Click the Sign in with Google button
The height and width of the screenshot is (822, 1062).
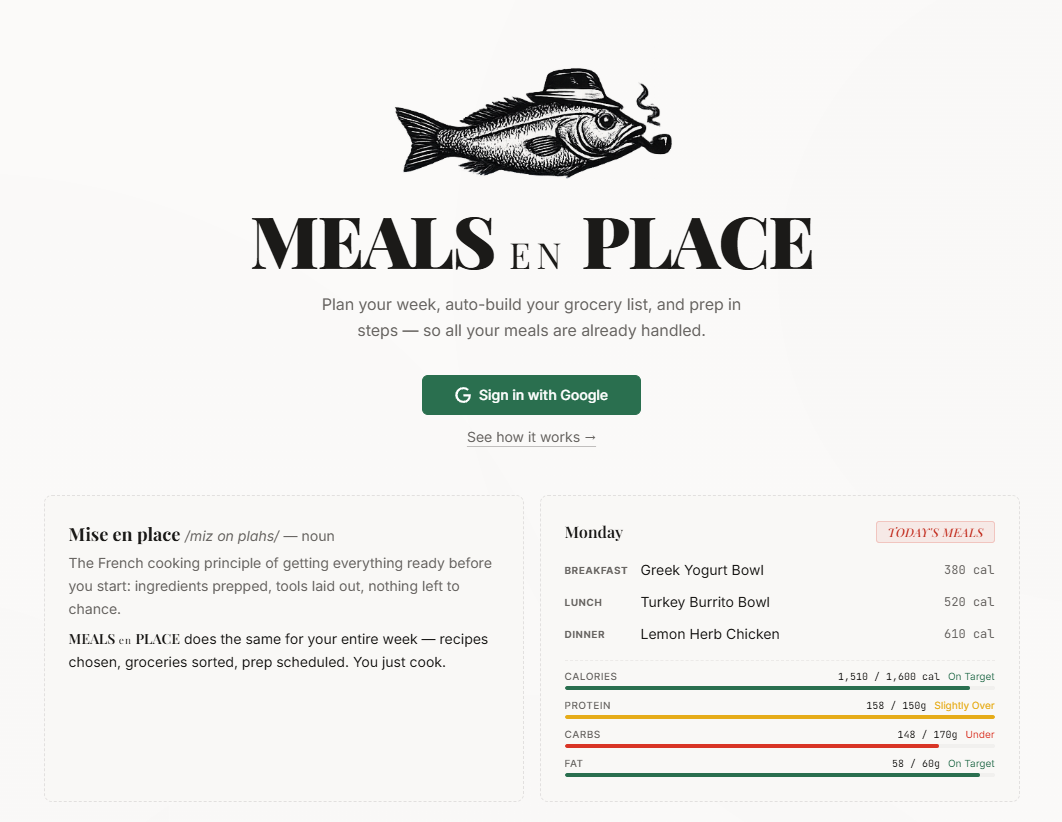(x=531, y=395)
